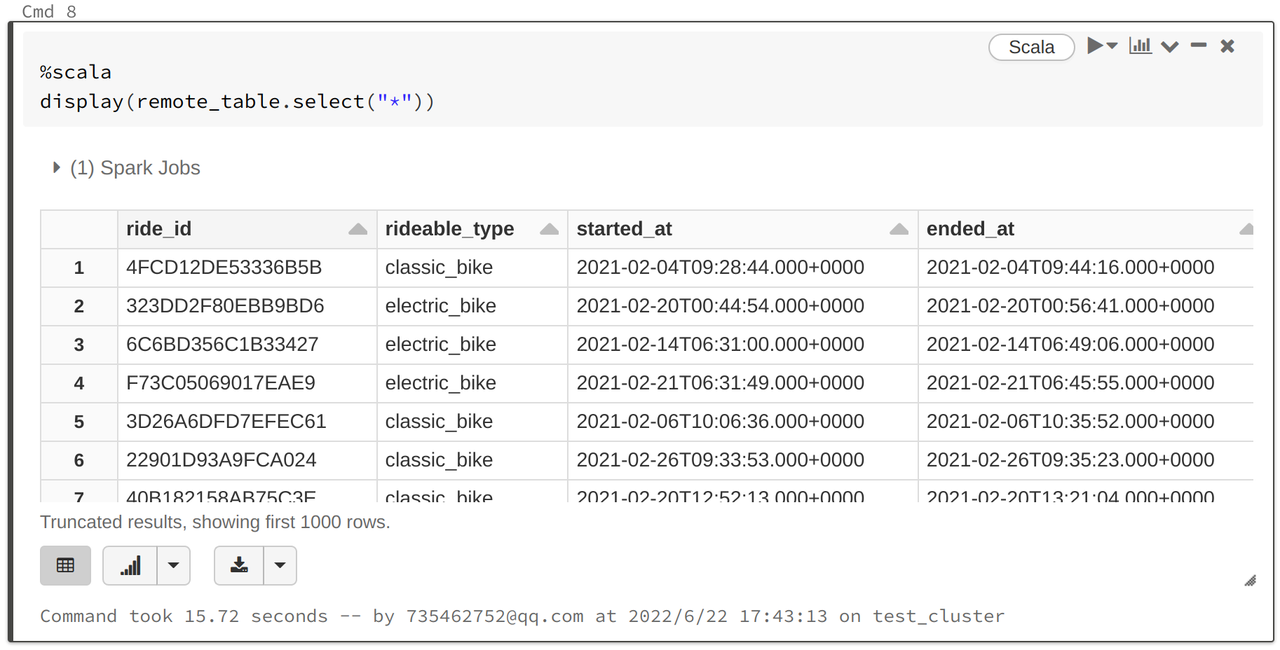Open the cell dashboard chart icon
Image resolution: width=1280 pixels, height=650 pixels.
1140,46
